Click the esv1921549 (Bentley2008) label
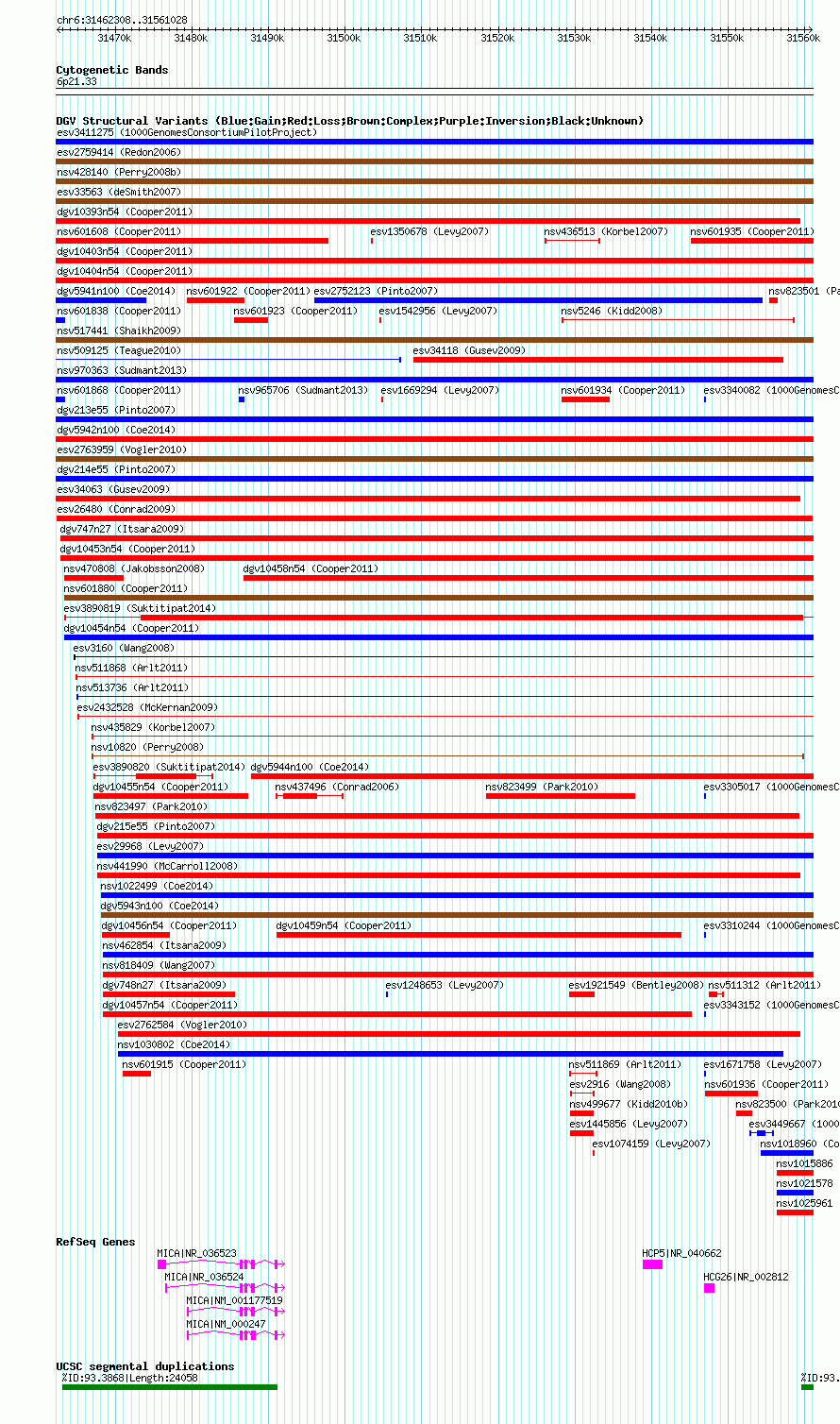The image size is (840, 1424). [x=636, y=985]
